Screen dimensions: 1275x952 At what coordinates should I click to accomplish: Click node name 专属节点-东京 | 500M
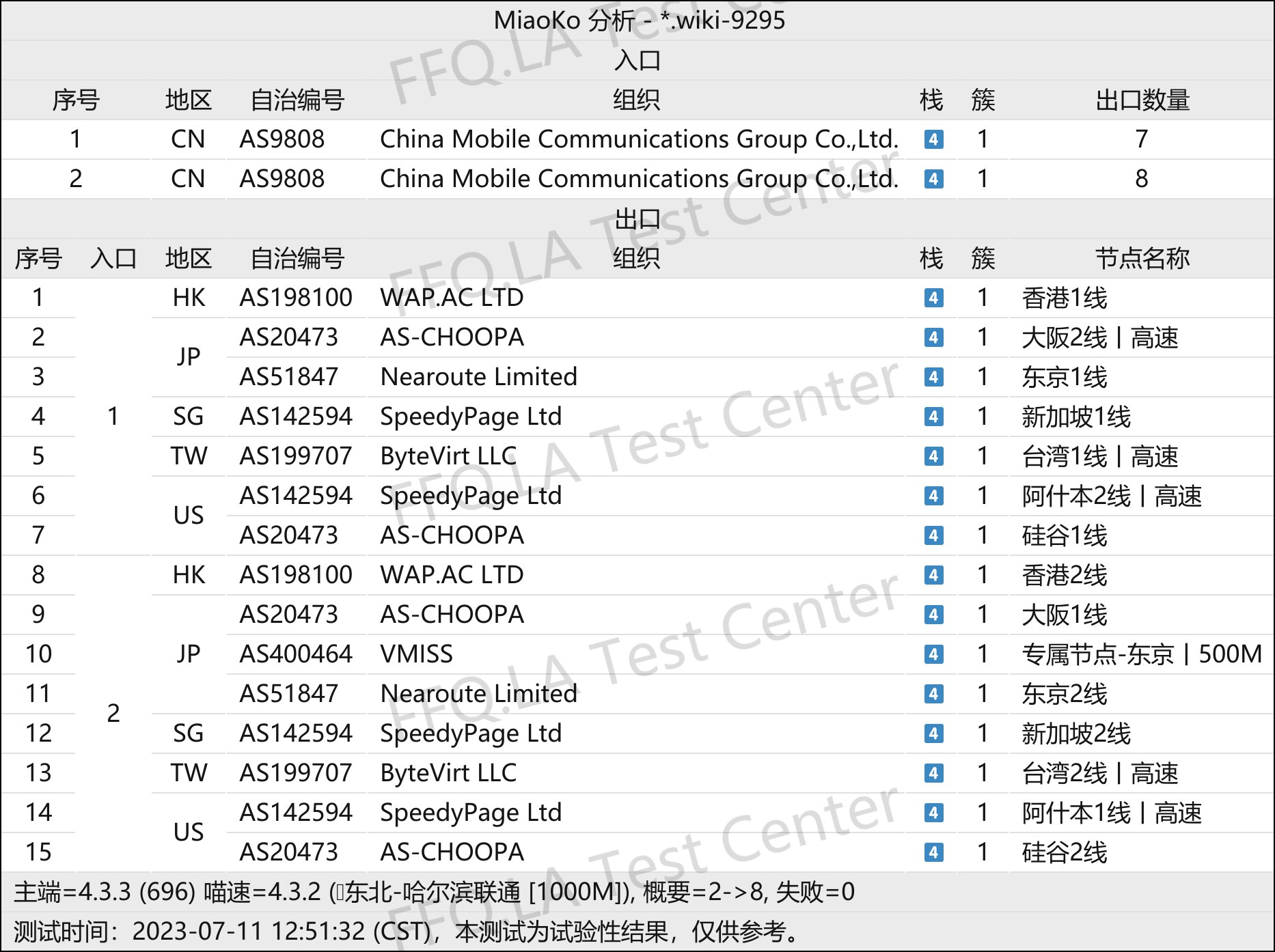(x=1142, y=654)
